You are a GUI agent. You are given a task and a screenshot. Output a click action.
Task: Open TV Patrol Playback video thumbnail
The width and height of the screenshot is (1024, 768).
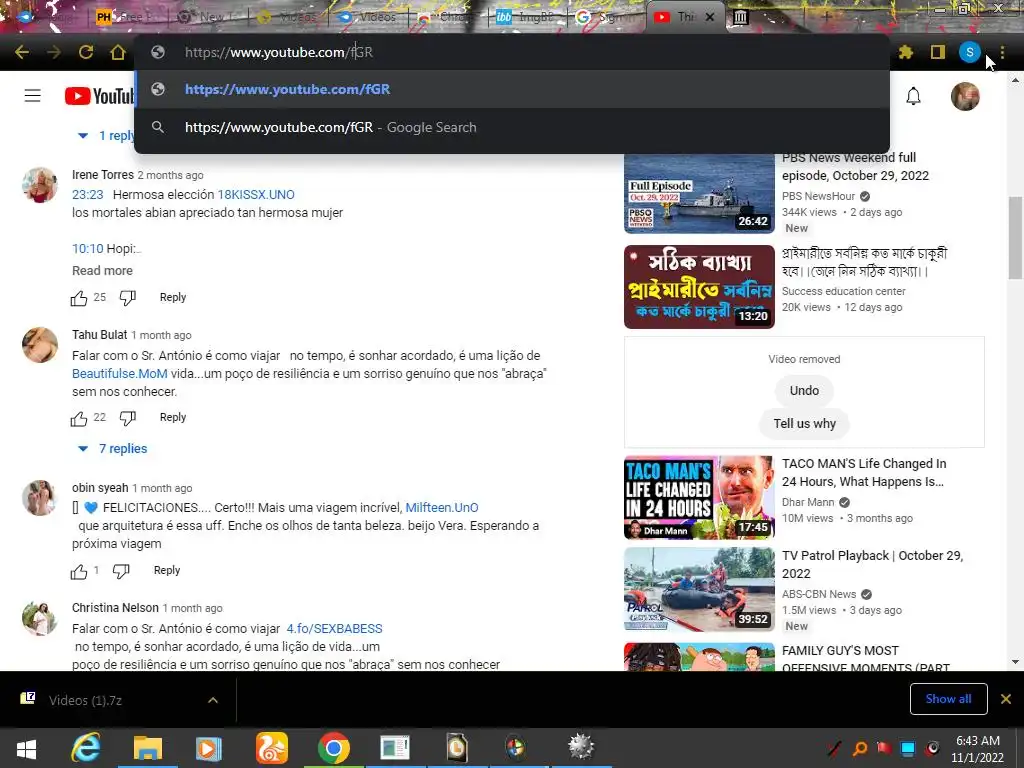pyautogui.click(x=699, y=589)
